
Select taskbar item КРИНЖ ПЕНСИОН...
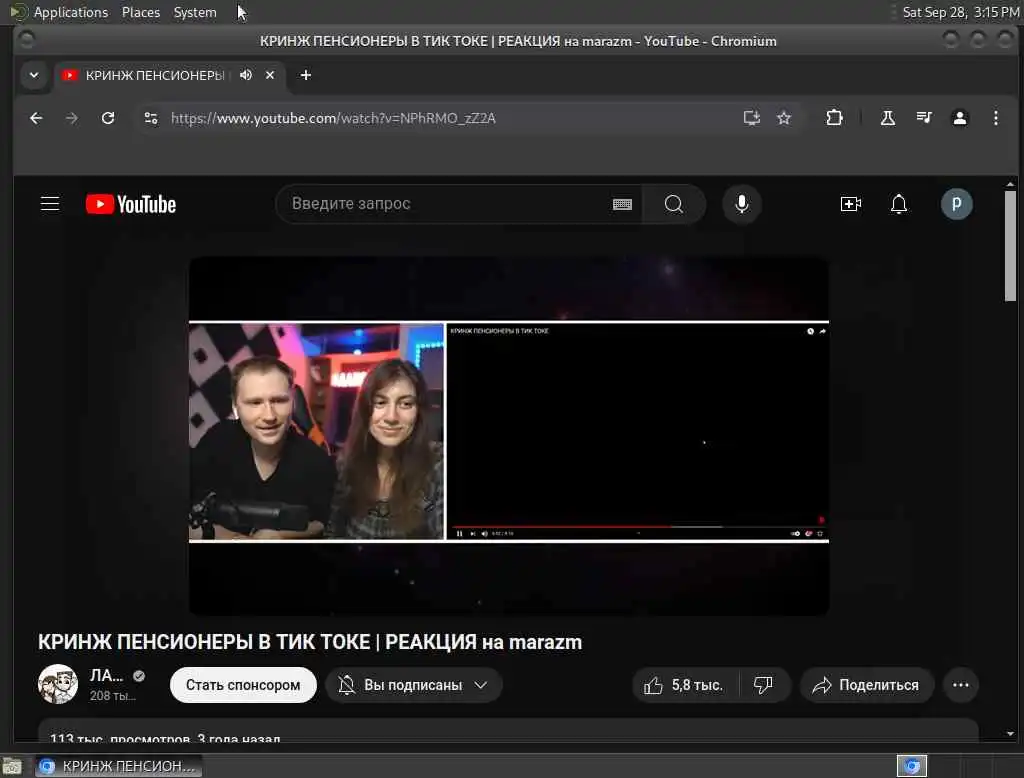[119, 766]
